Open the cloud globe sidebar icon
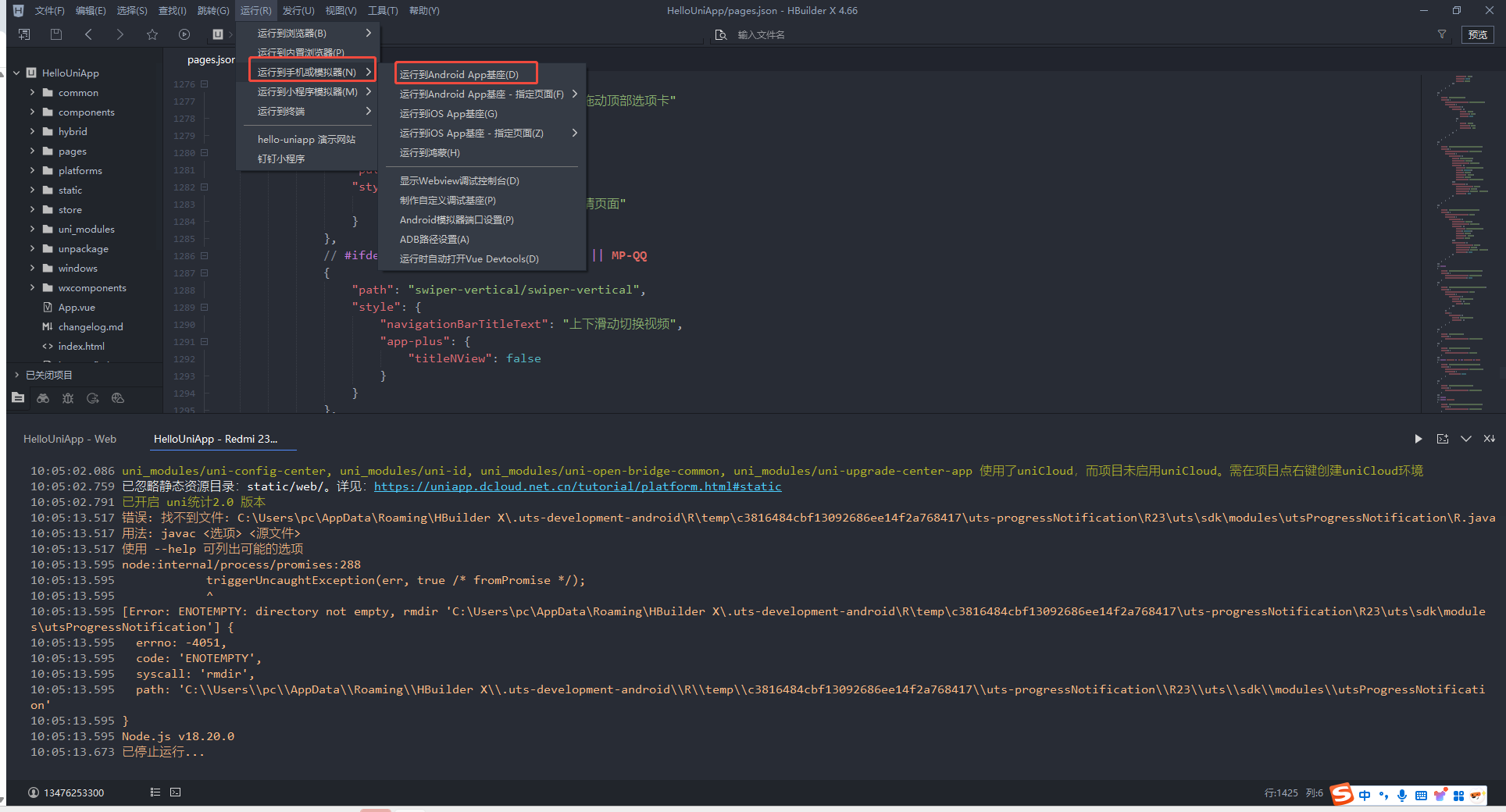This screenshot has height=812, width=1506. click(118, 398)
